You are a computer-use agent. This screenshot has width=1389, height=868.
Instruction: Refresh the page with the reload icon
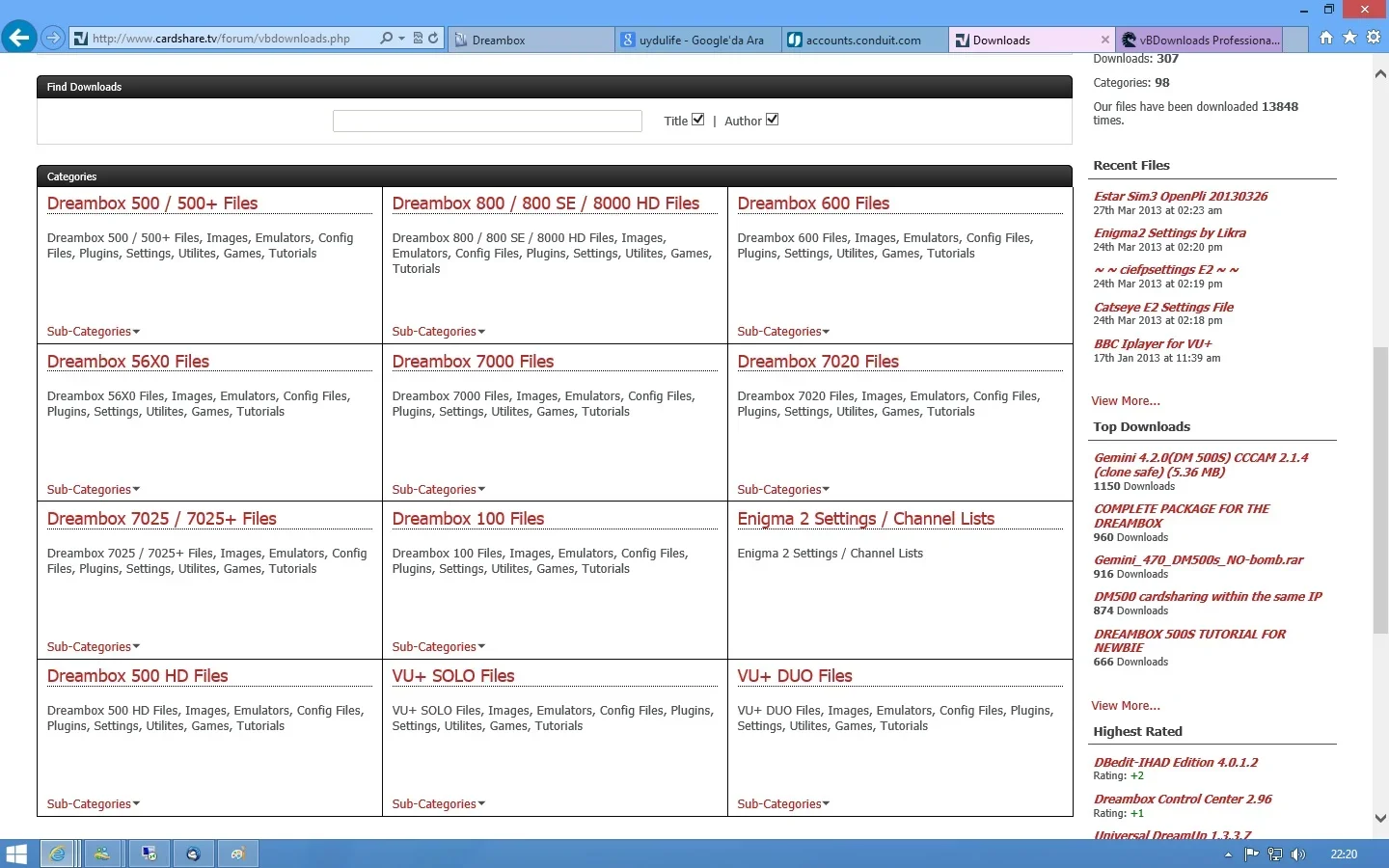pos(433,39)
